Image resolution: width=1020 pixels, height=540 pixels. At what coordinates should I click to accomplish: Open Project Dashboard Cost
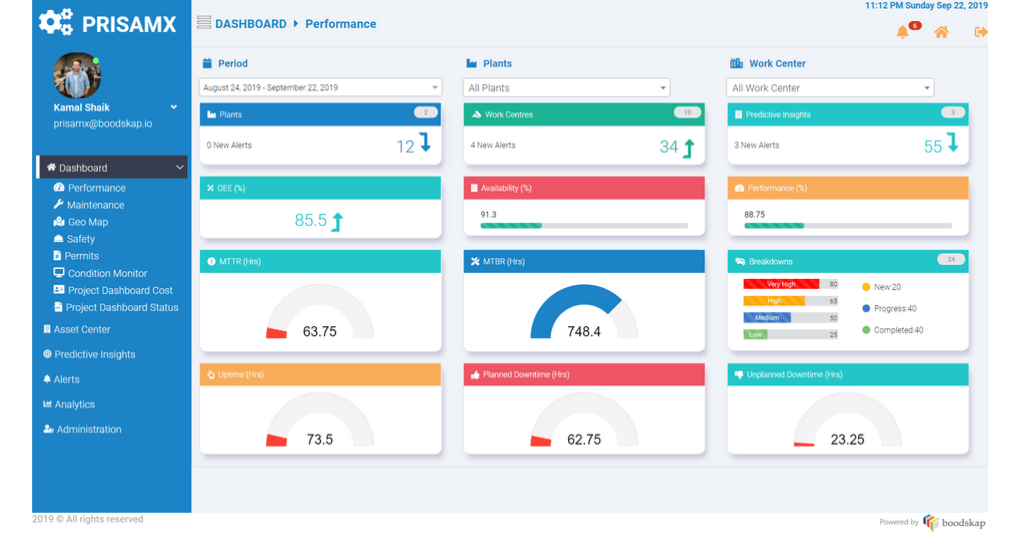[120, 290]
